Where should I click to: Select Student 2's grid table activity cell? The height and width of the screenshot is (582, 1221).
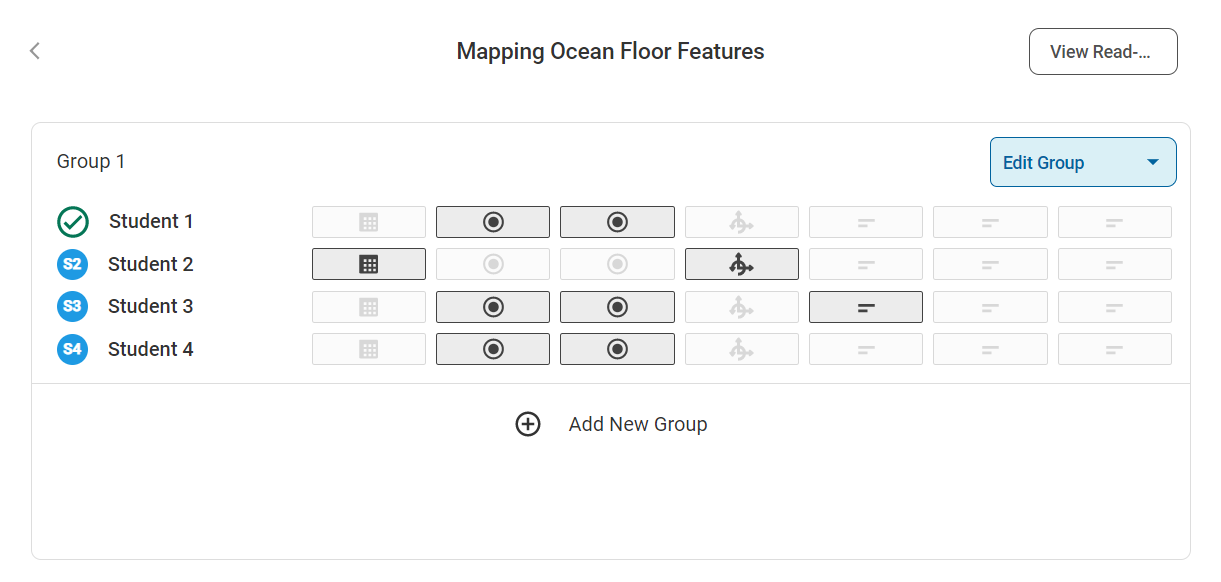coord(369,265)
